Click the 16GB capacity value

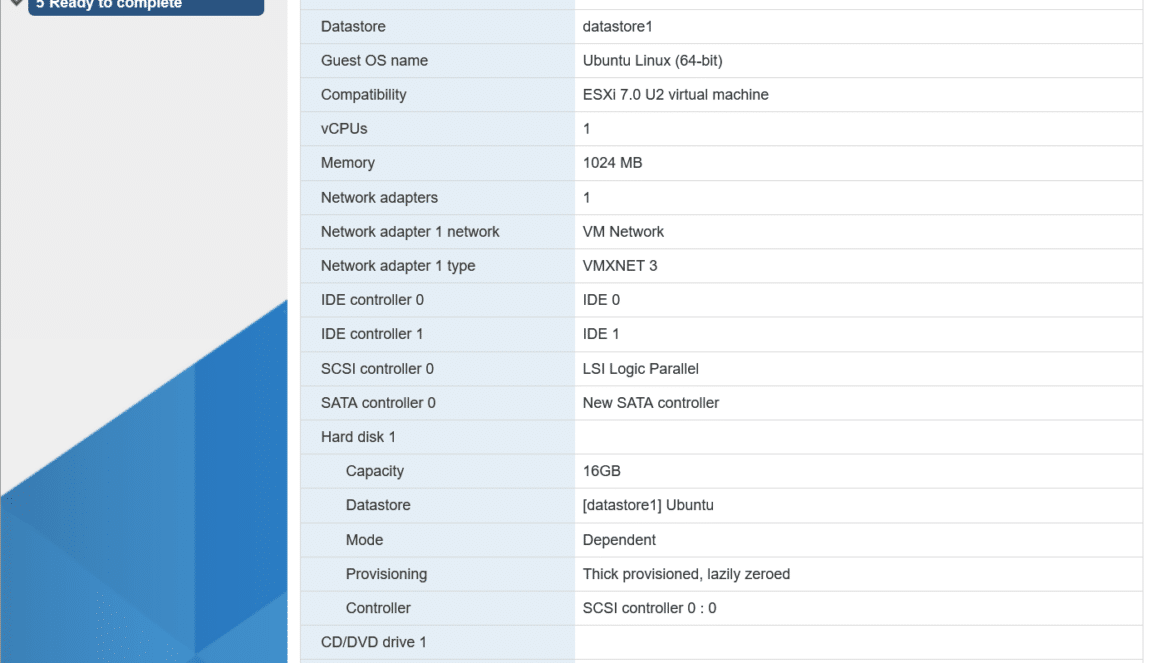(601, 471)
